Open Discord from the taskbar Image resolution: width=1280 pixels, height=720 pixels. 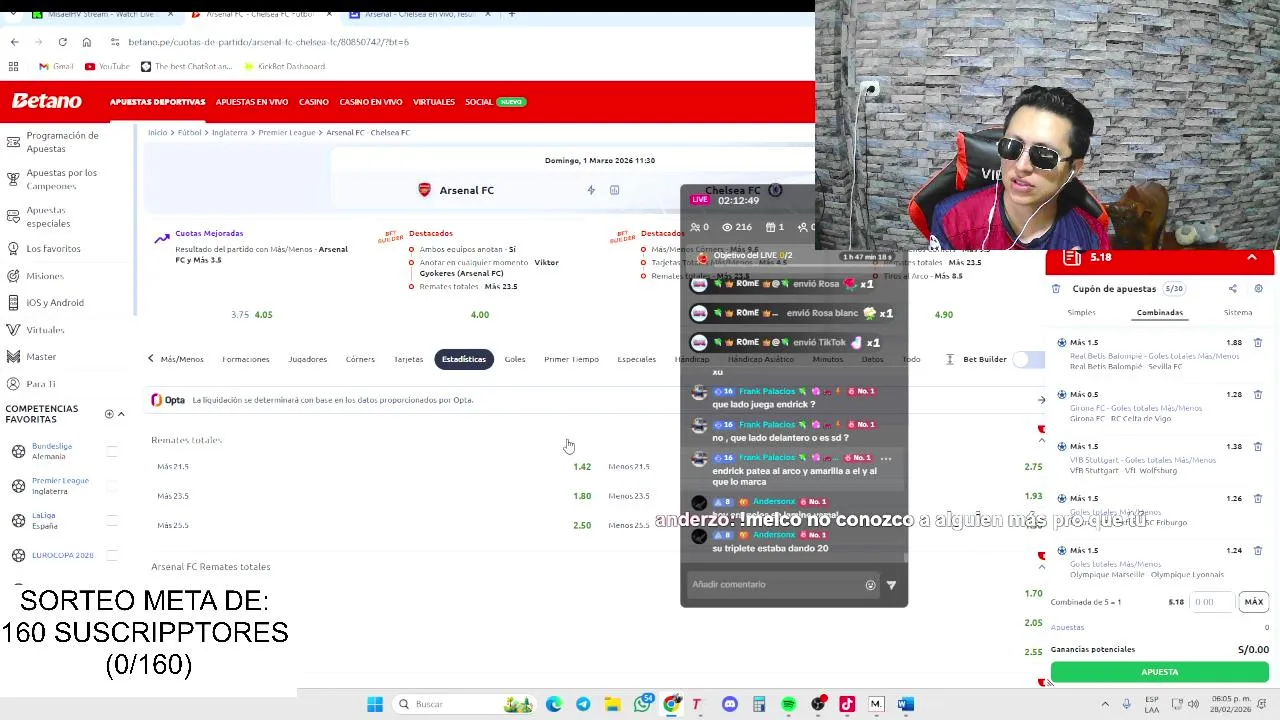[x=730, y=704]
